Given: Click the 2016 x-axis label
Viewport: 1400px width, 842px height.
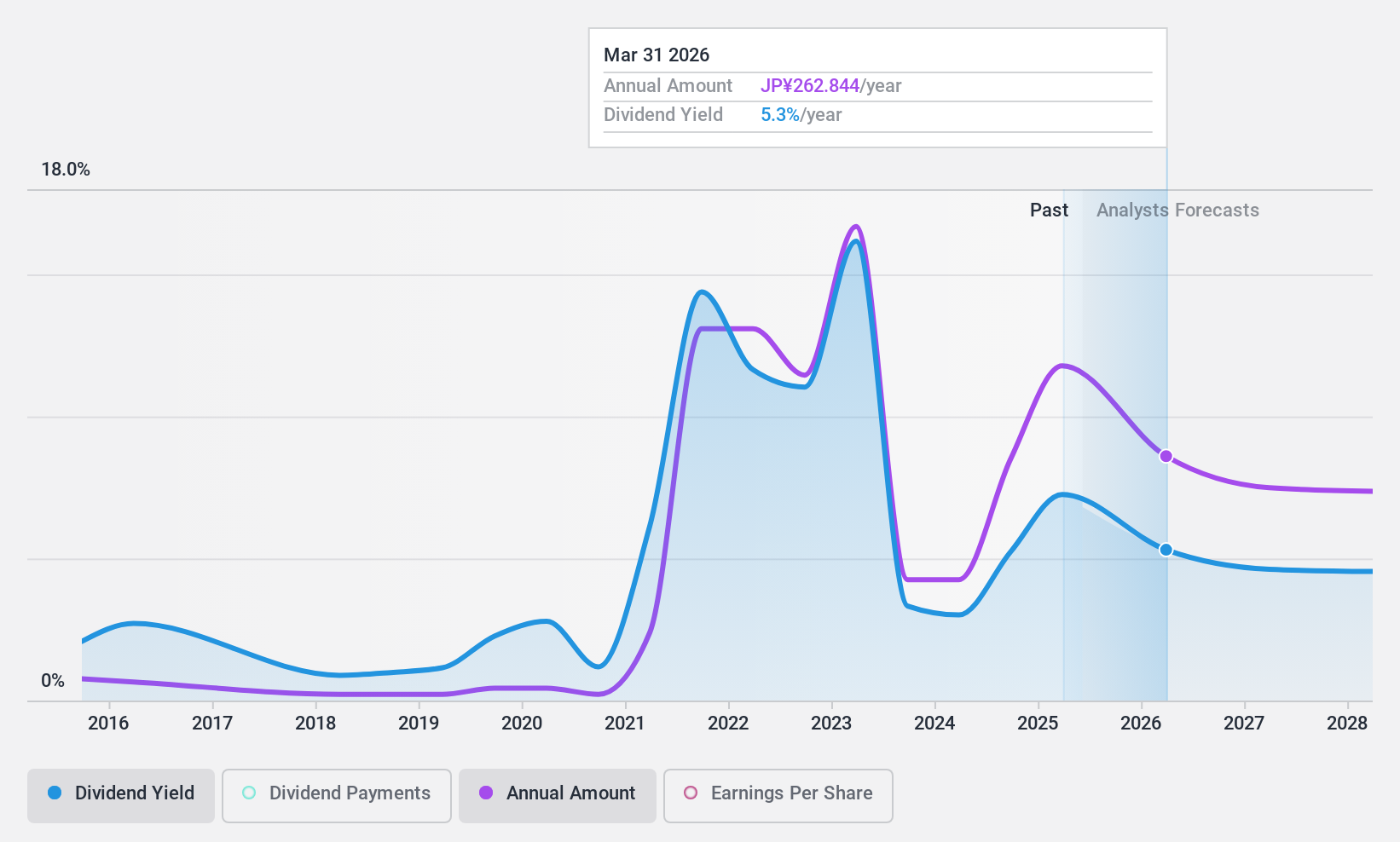Looking at the screenshot, I should click(x=108, y=724).
